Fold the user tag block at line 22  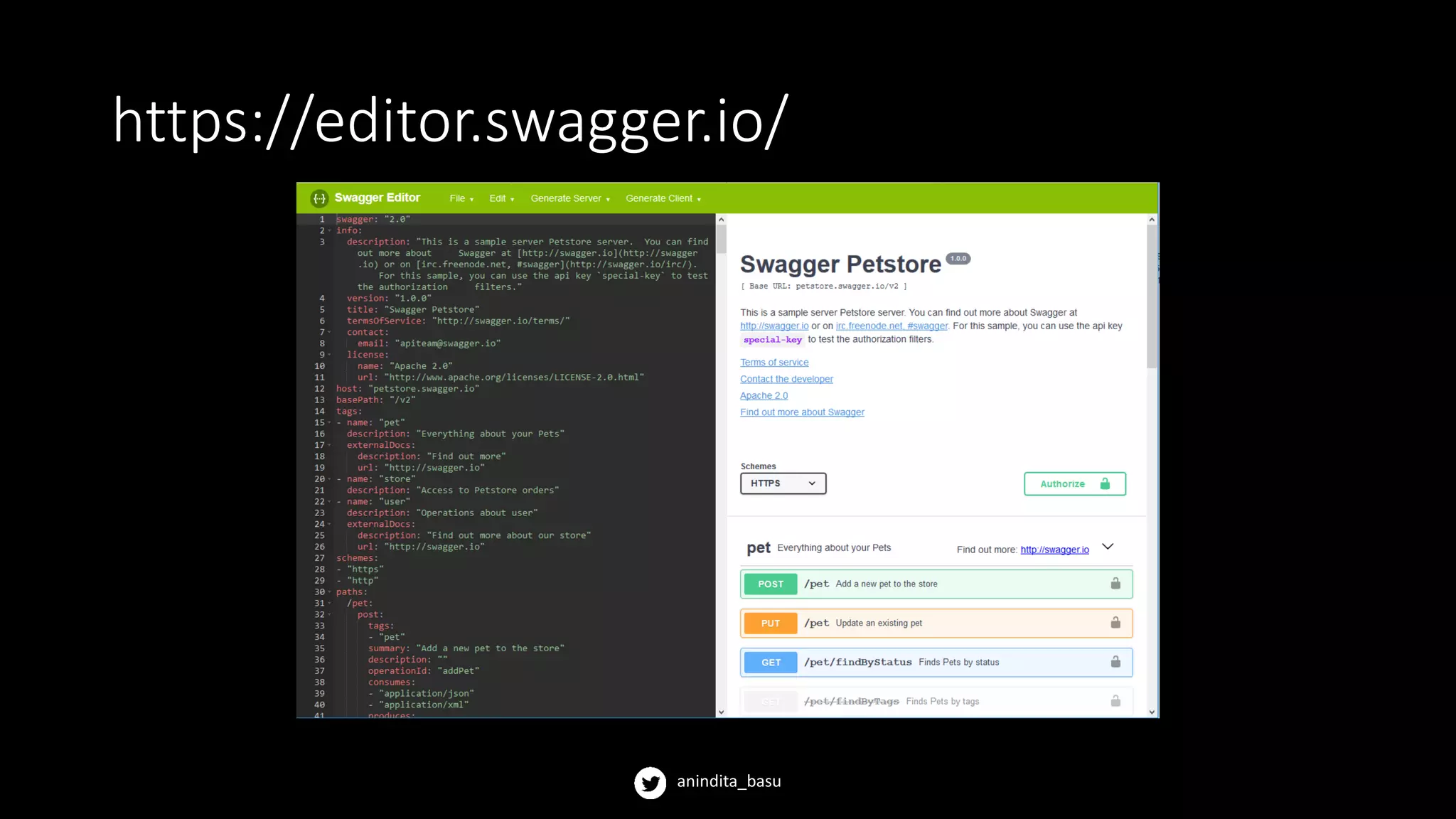tap(329, 502)
